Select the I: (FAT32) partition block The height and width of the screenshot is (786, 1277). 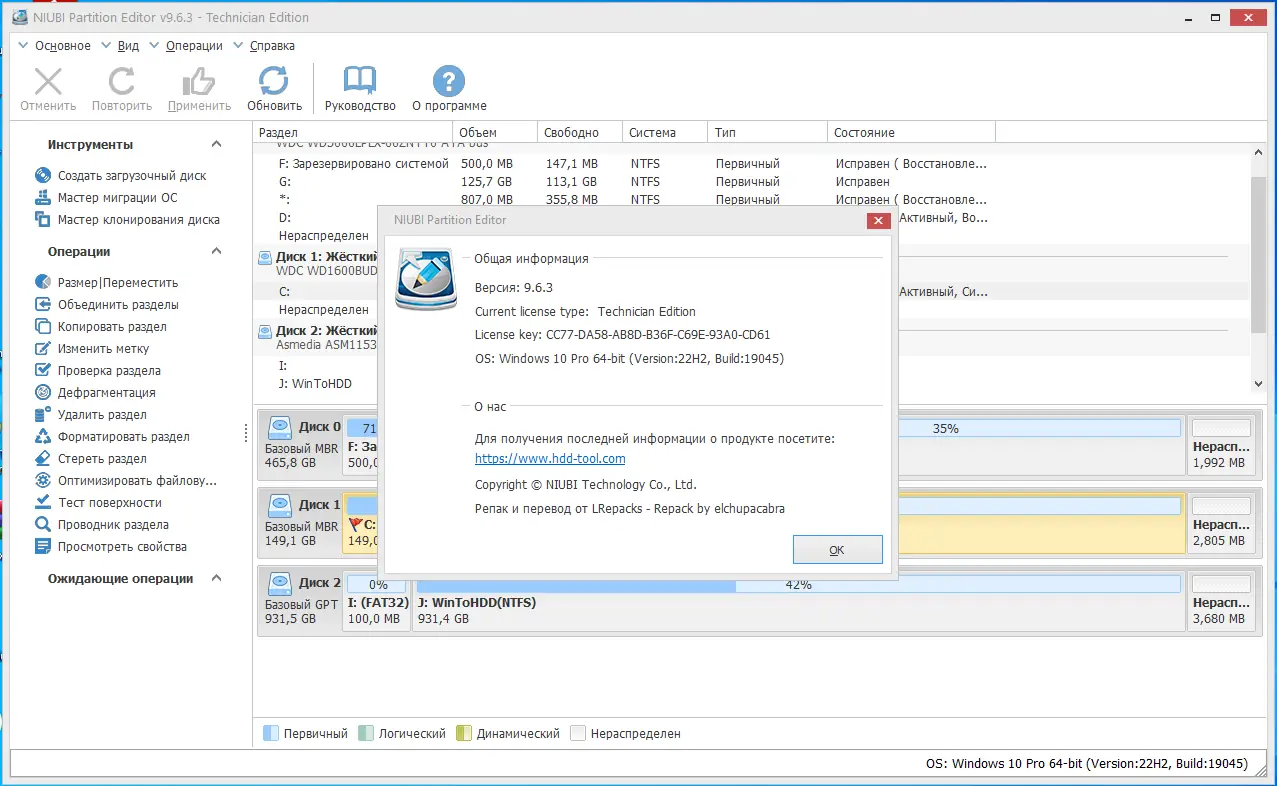pyautogui.click(x=378, y=601)
